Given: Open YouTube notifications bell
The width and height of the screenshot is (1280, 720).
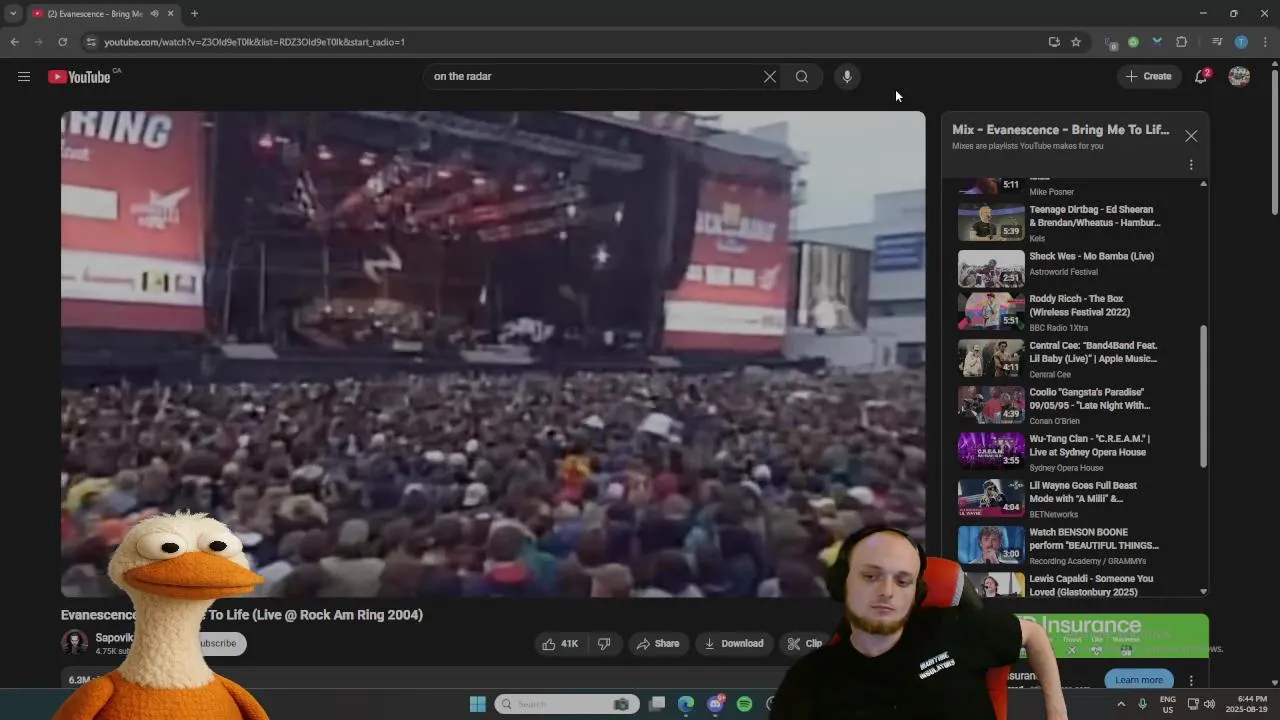Looking at the screenshot, I should [x=1201, y=76].
